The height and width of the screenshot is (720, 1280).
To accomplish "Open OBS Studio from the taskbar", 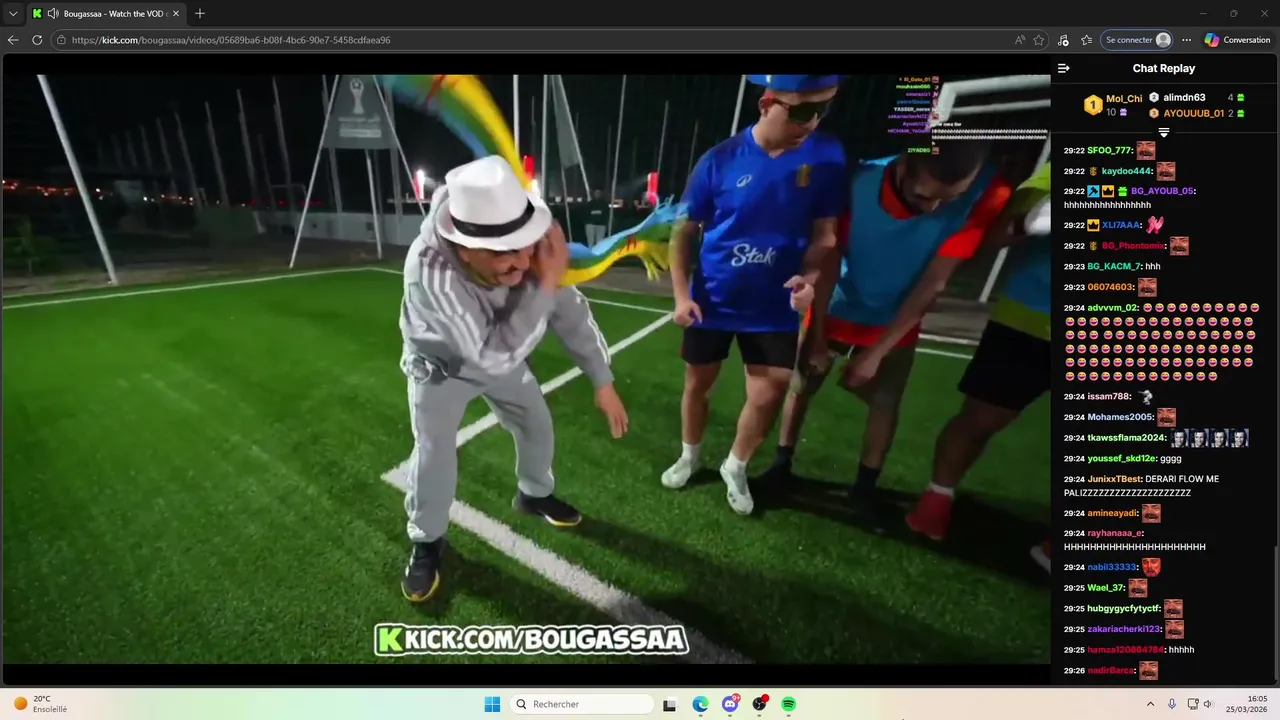I will [759, 704].
